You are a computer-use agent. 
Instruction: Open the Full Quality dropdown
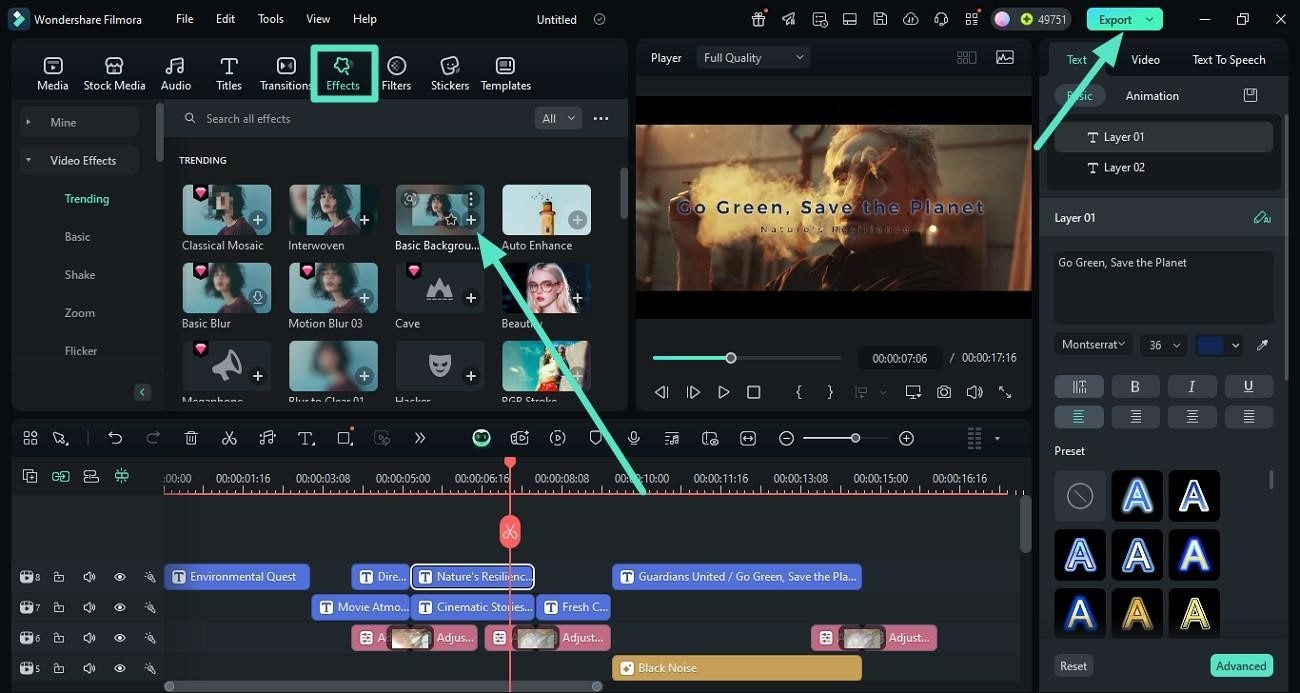[x=753, y=58]
